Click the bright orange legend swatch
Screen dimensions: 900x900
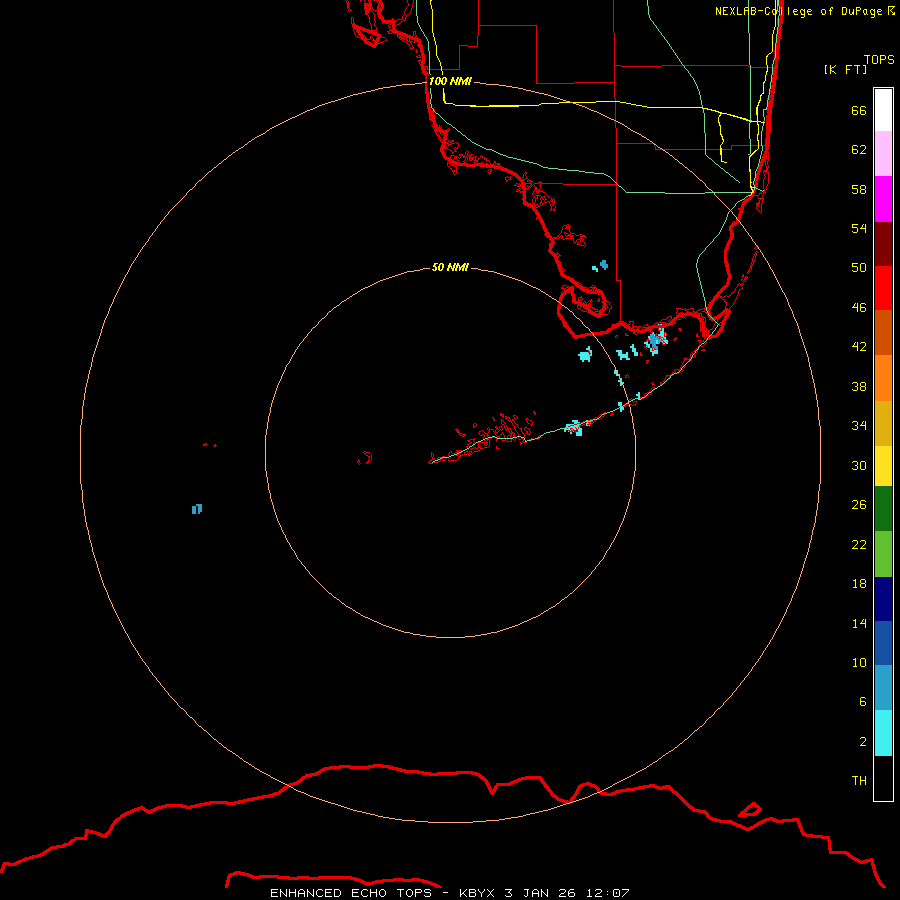(x=883, y=378)
